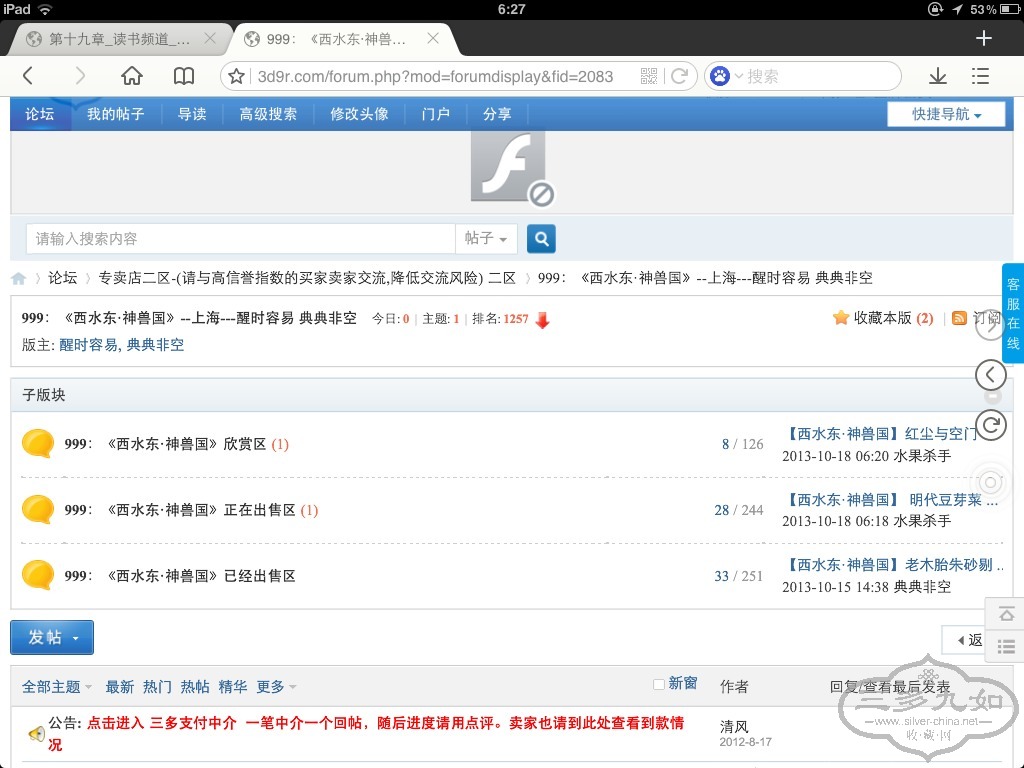This screenshot has width=1024, height=768.
Task: Open 门户 in navigation bar
Action: tap(436, 114)
